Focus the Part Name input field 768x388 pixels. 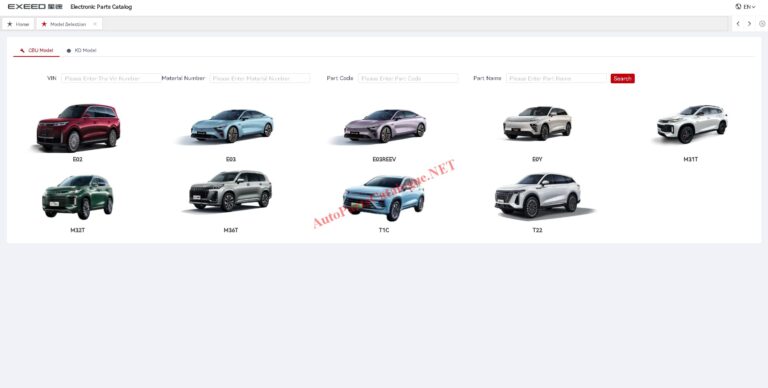coord(557,78)
